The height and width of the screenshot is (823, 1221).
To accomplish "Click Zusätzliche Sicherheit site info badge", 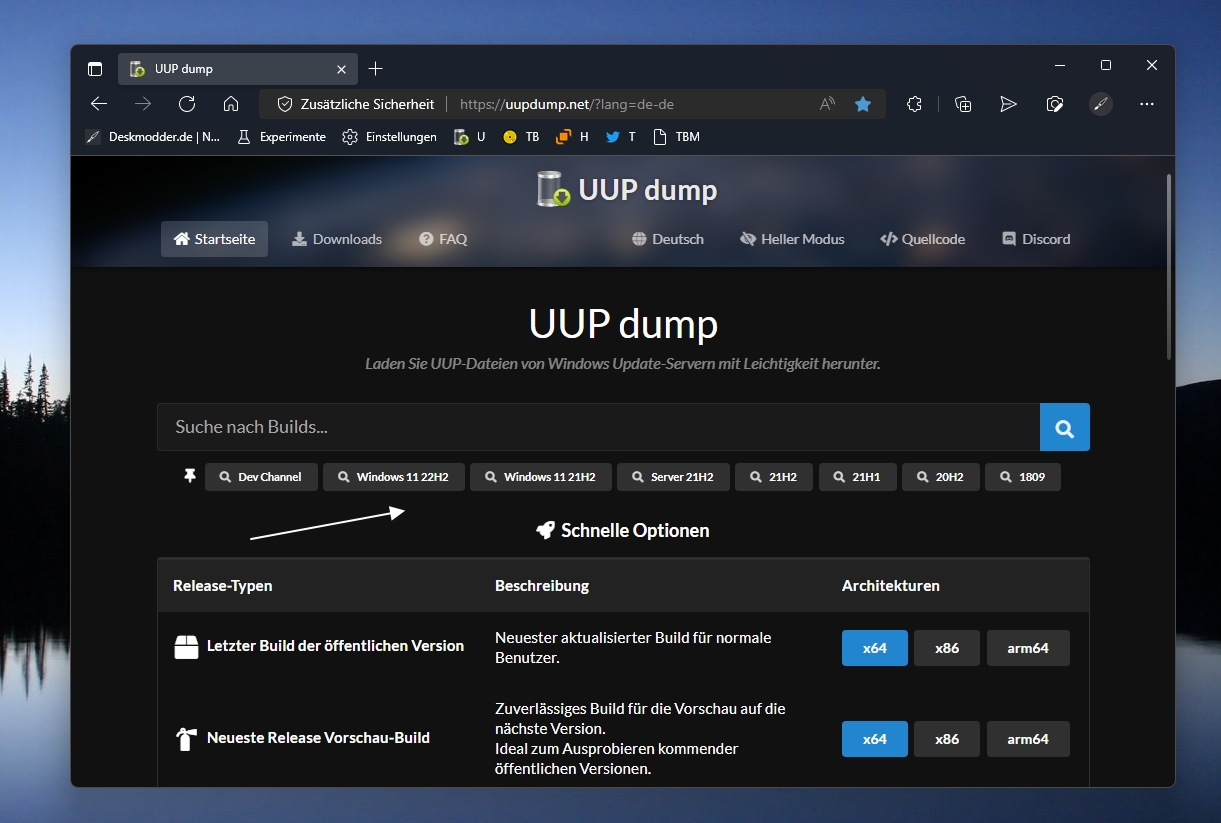I will pos(356,104).
